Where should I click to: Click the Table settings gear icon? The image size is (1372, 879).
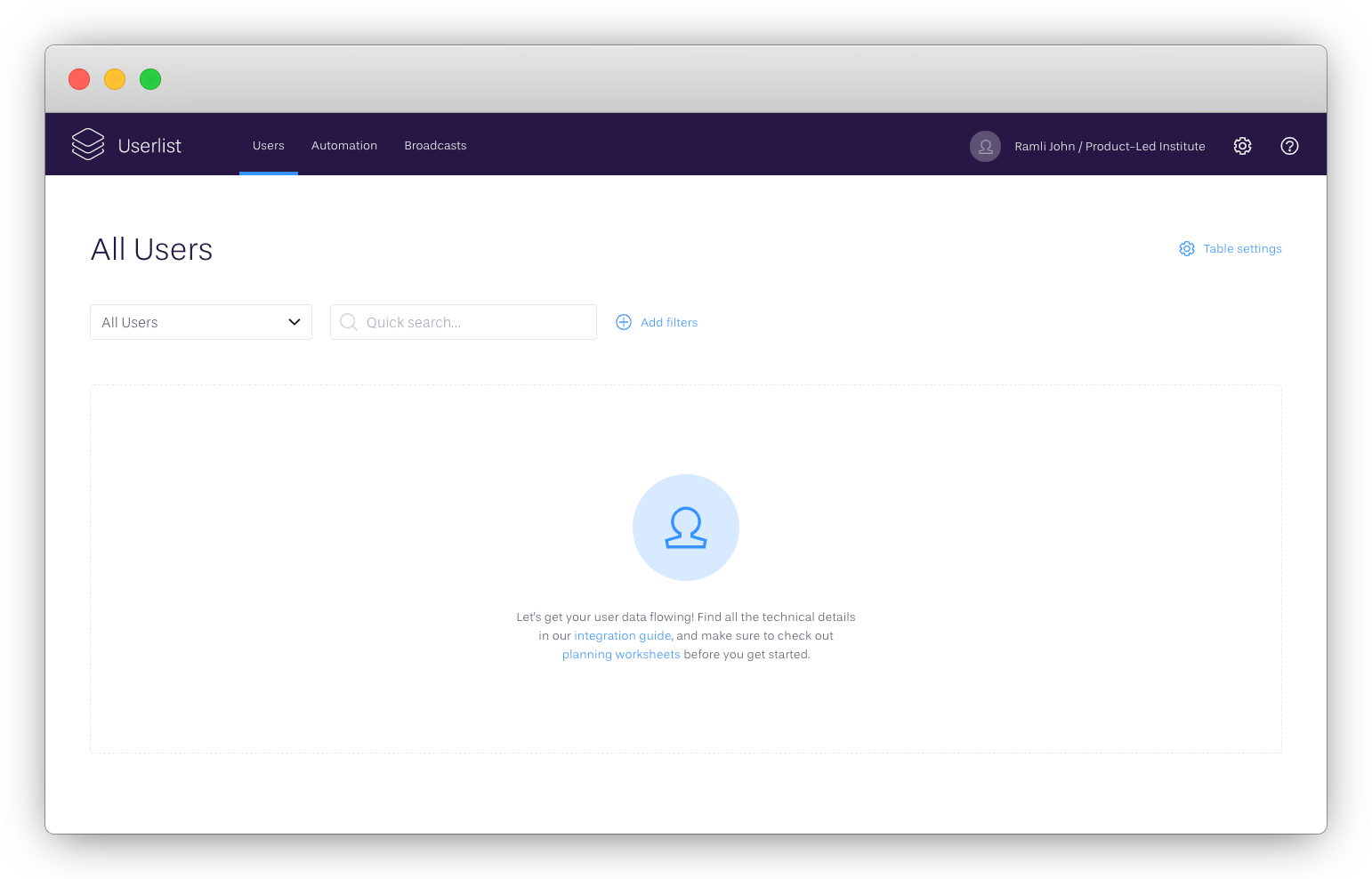1186,249
